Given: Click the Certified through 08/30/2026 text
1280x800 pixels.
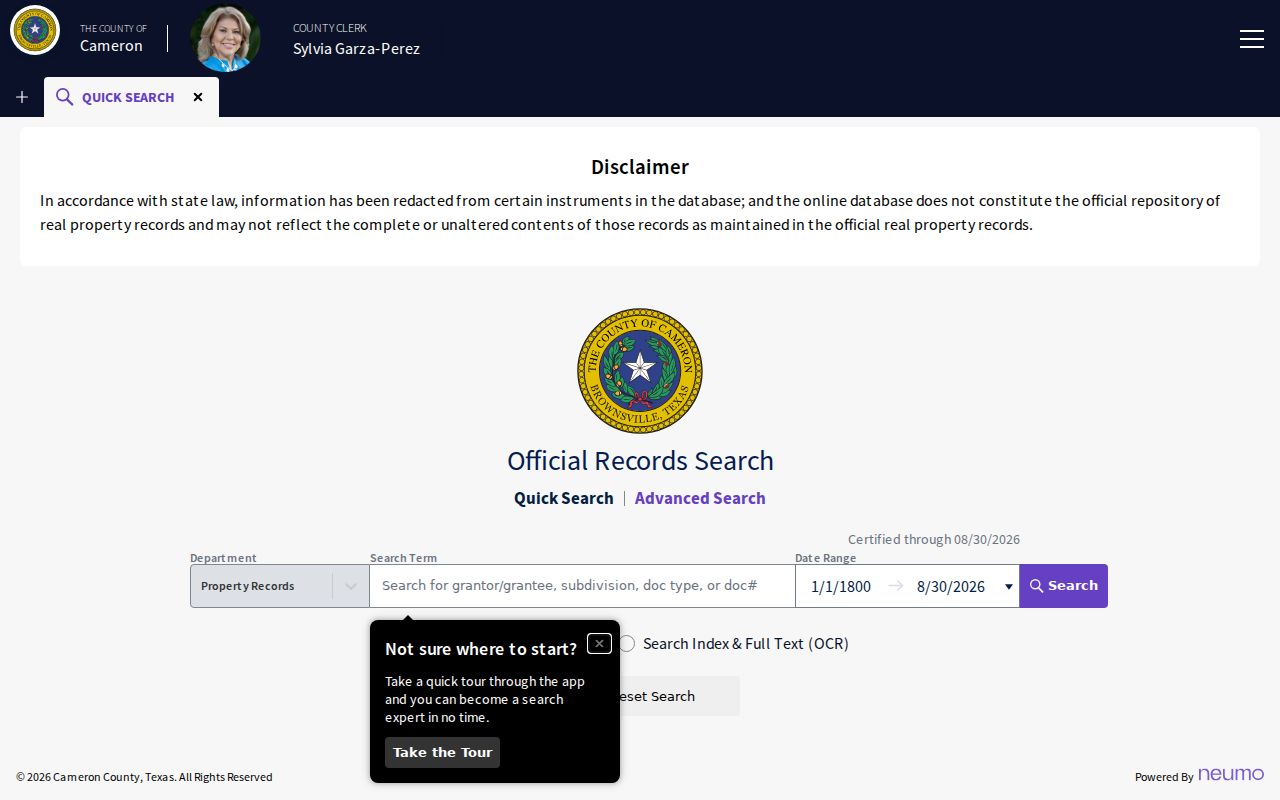Looking at the screenshot, I should coord(934,539).
